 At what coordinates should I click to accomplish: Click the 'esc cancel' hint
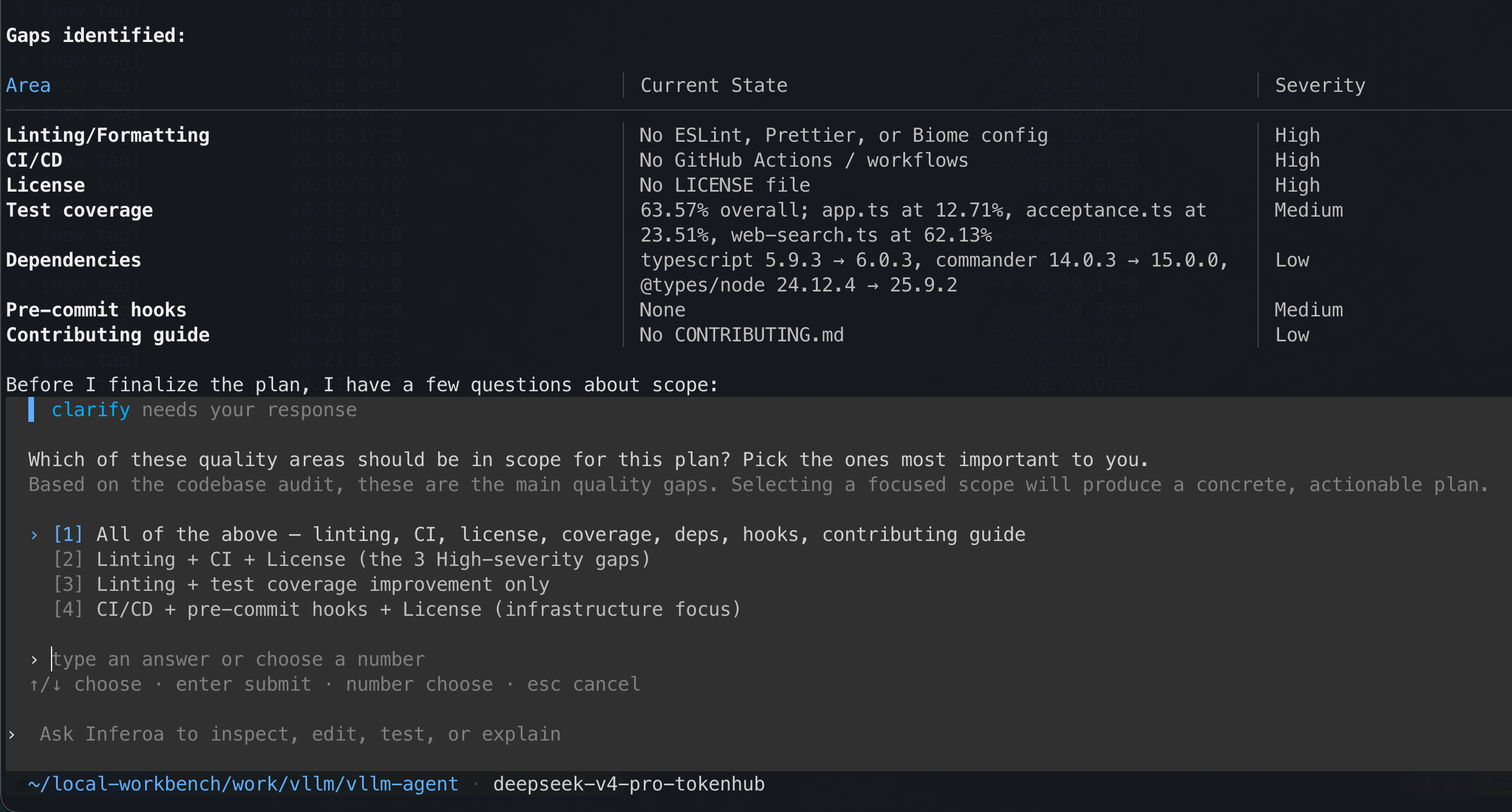584,684
